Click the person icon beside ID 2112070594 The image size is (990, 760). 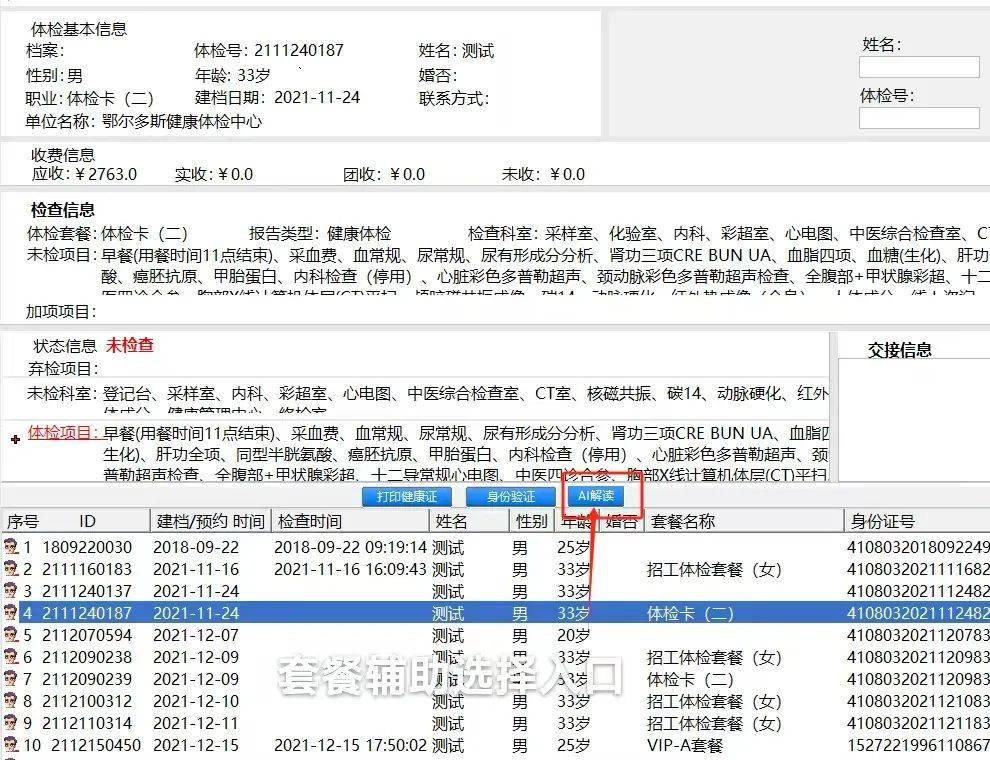point(10,634)
